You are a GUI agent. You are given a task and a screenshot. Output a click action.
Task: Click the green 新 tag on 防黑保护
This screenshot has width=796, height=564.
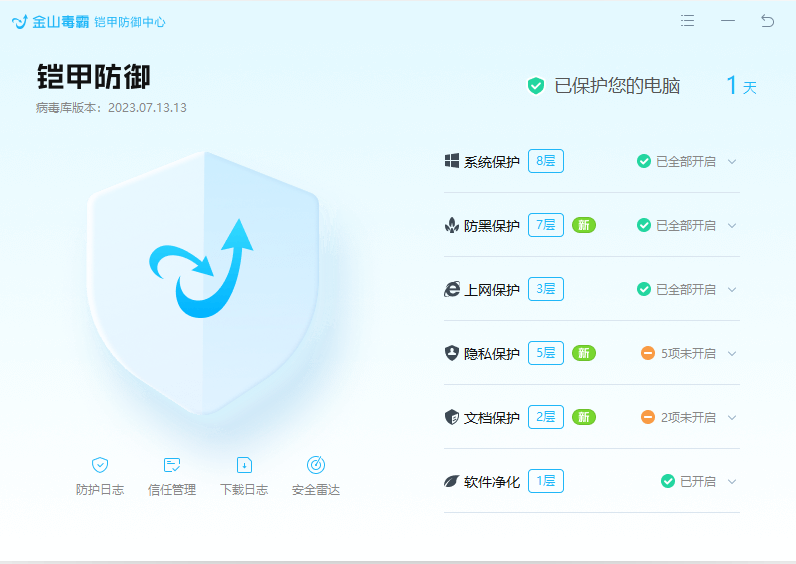(x=584, y=225)
